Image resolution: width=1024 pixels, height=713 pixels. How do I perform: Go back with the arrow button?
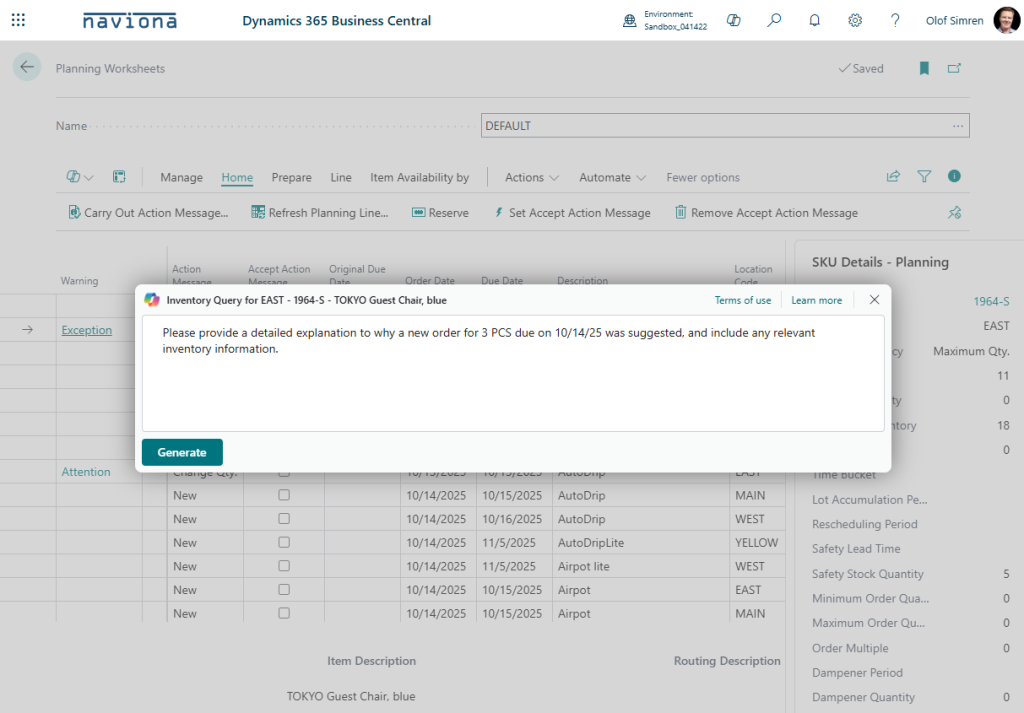27,67
